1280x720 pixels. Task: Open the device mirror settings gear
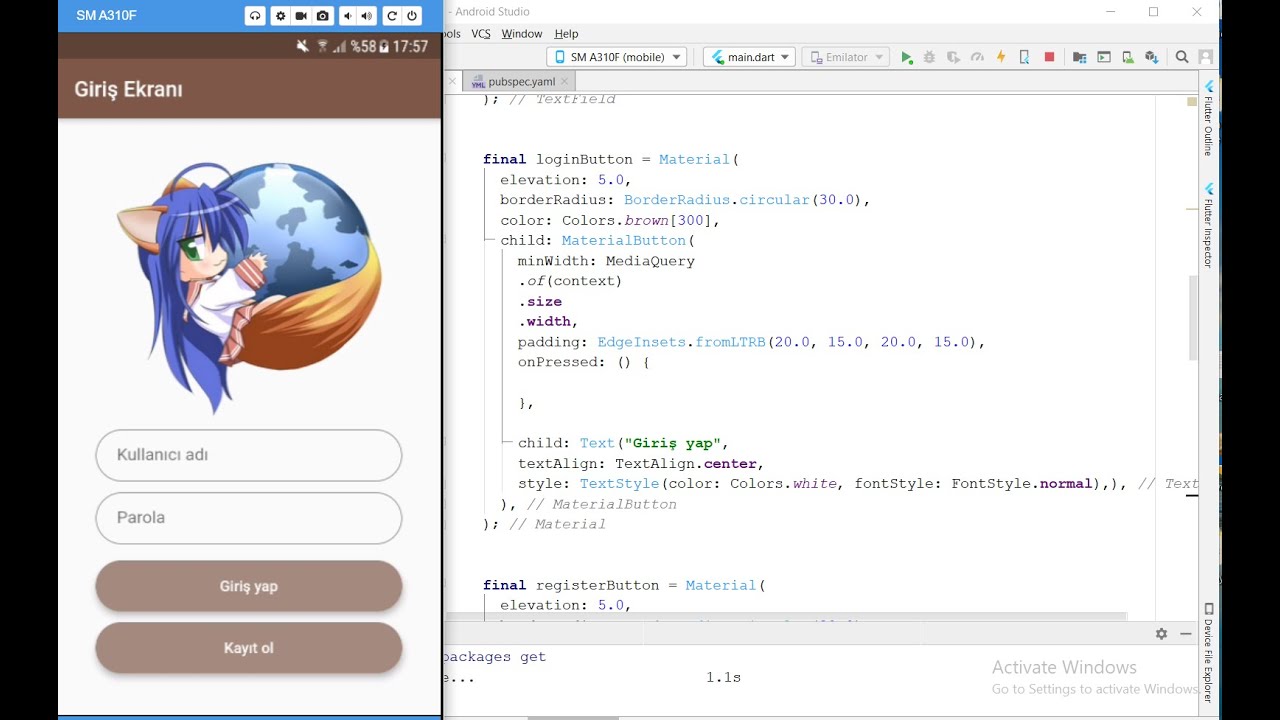[280, 16]
